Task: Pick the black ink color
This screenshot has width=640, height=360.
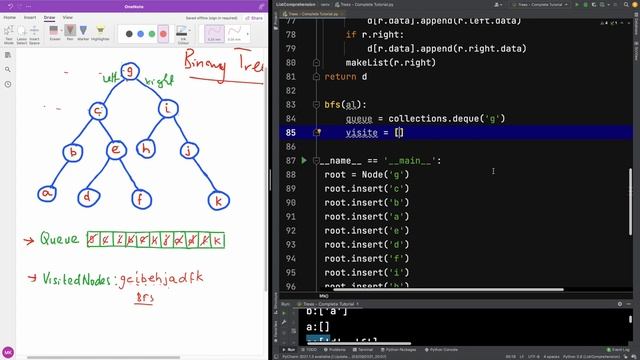Action: [129, 34]
